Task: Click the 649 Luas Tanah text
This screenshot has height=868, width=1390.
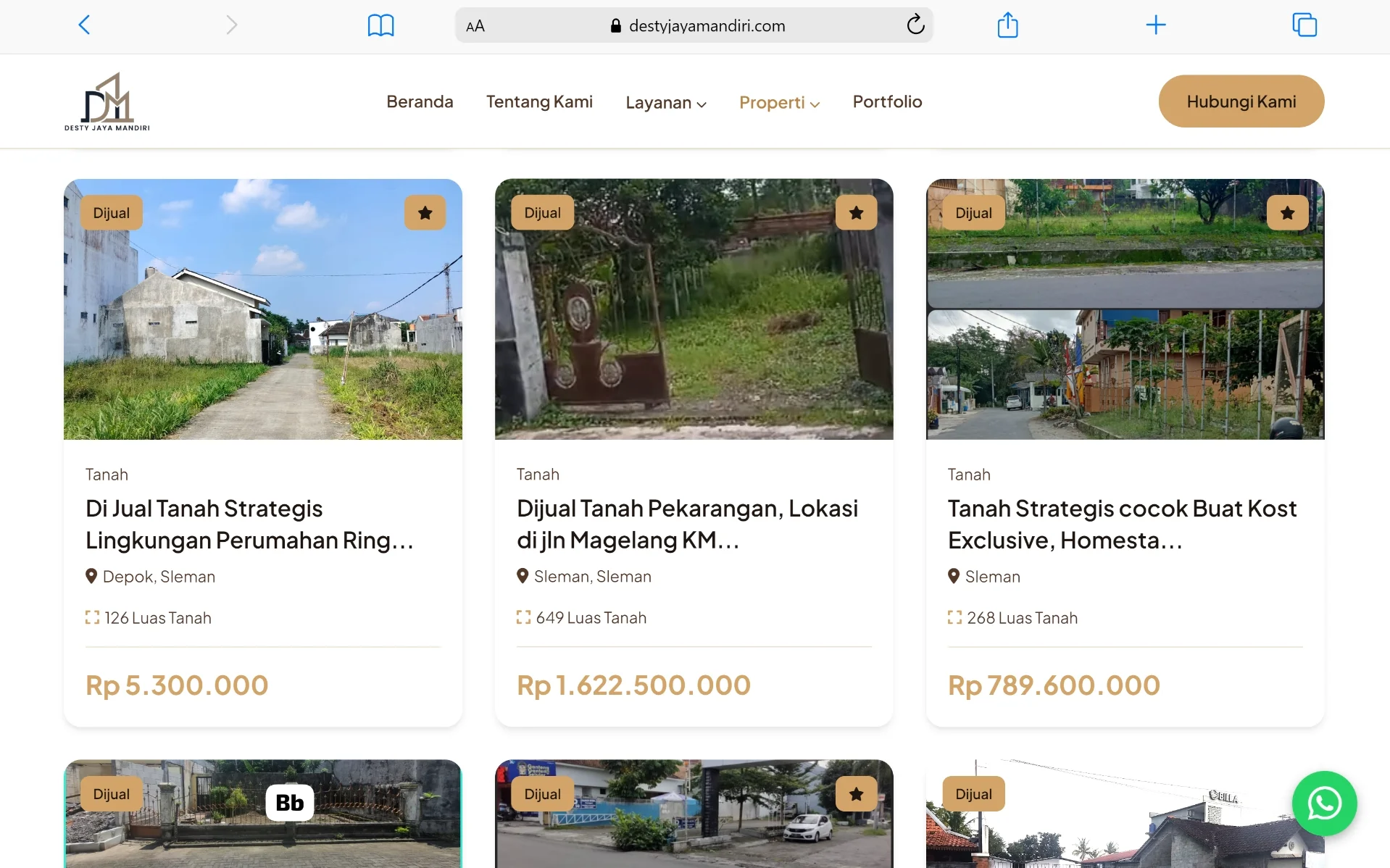Action: [591, 618]
